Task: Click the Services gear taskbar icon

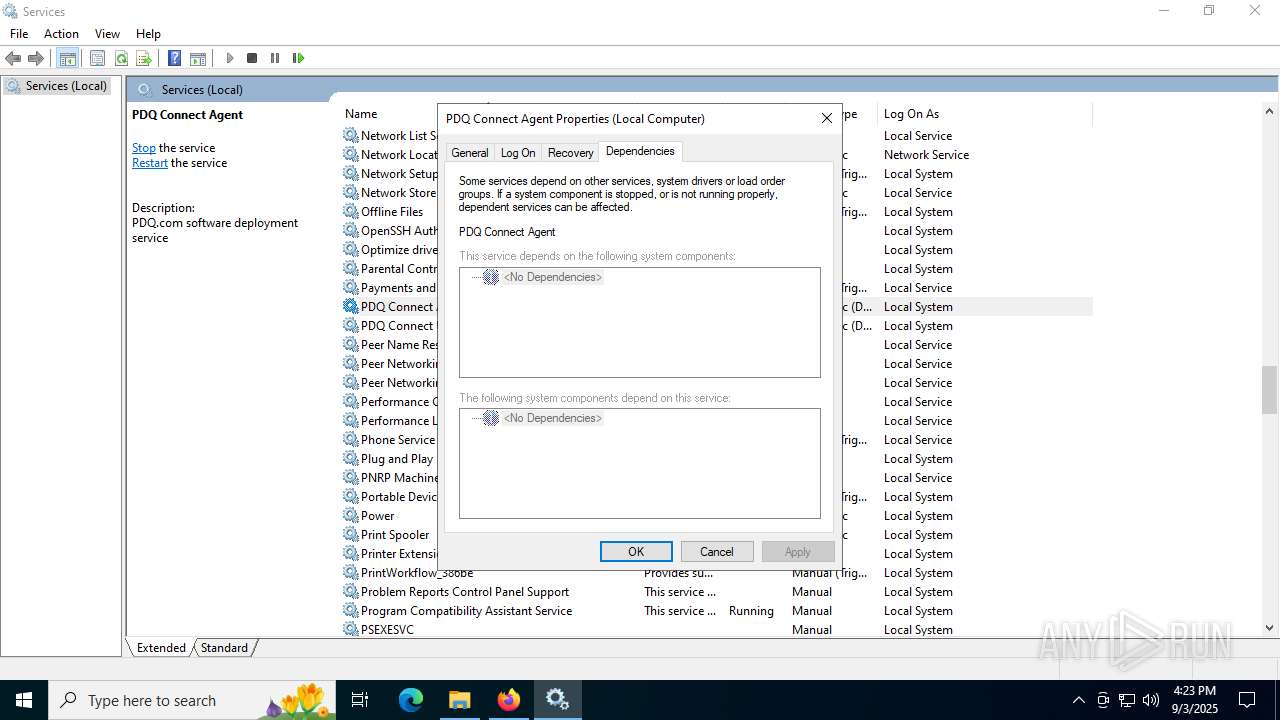Action: 557,700
